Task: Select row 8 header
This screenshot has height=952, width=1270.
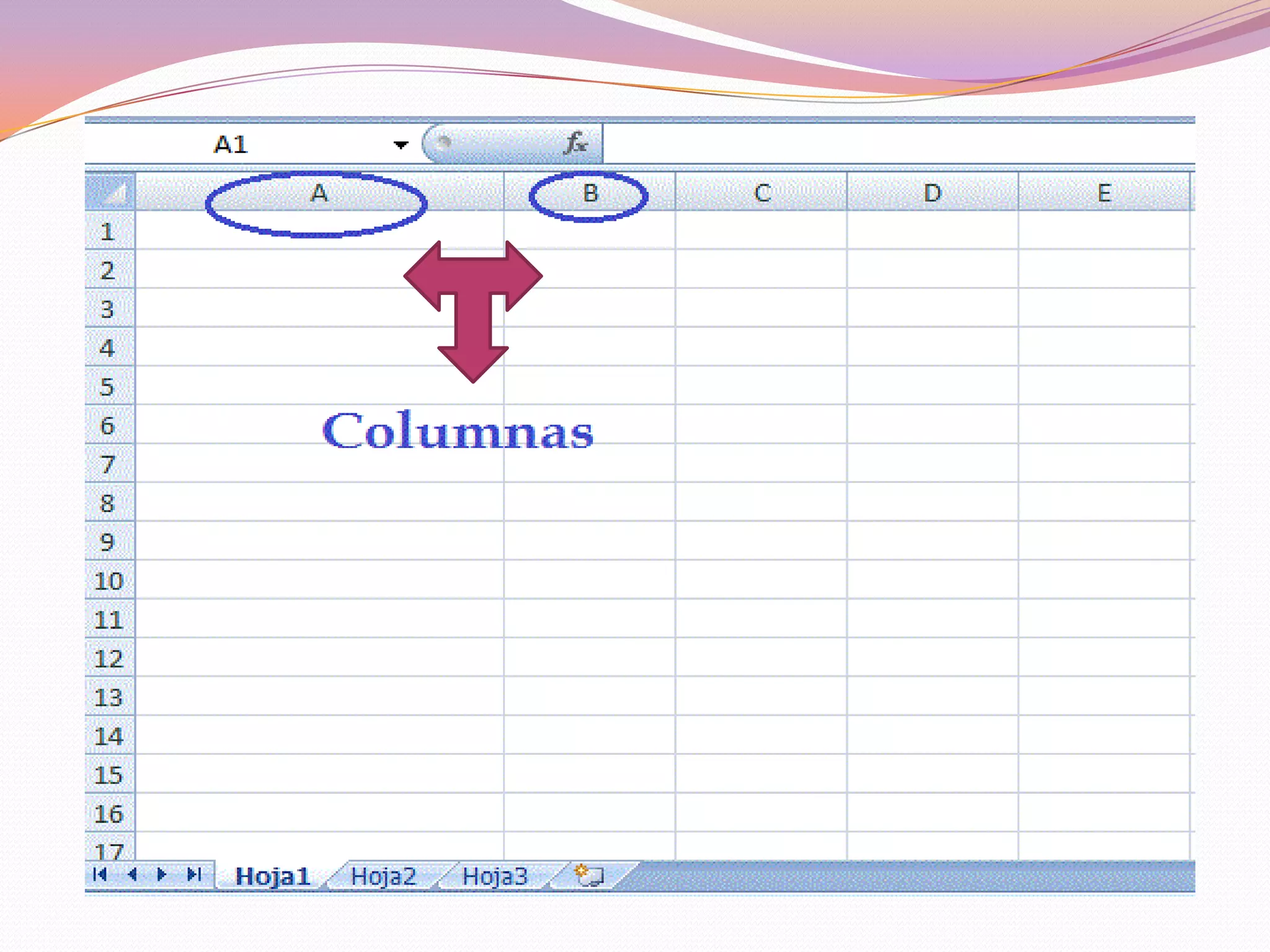Action: click(109, 503)
